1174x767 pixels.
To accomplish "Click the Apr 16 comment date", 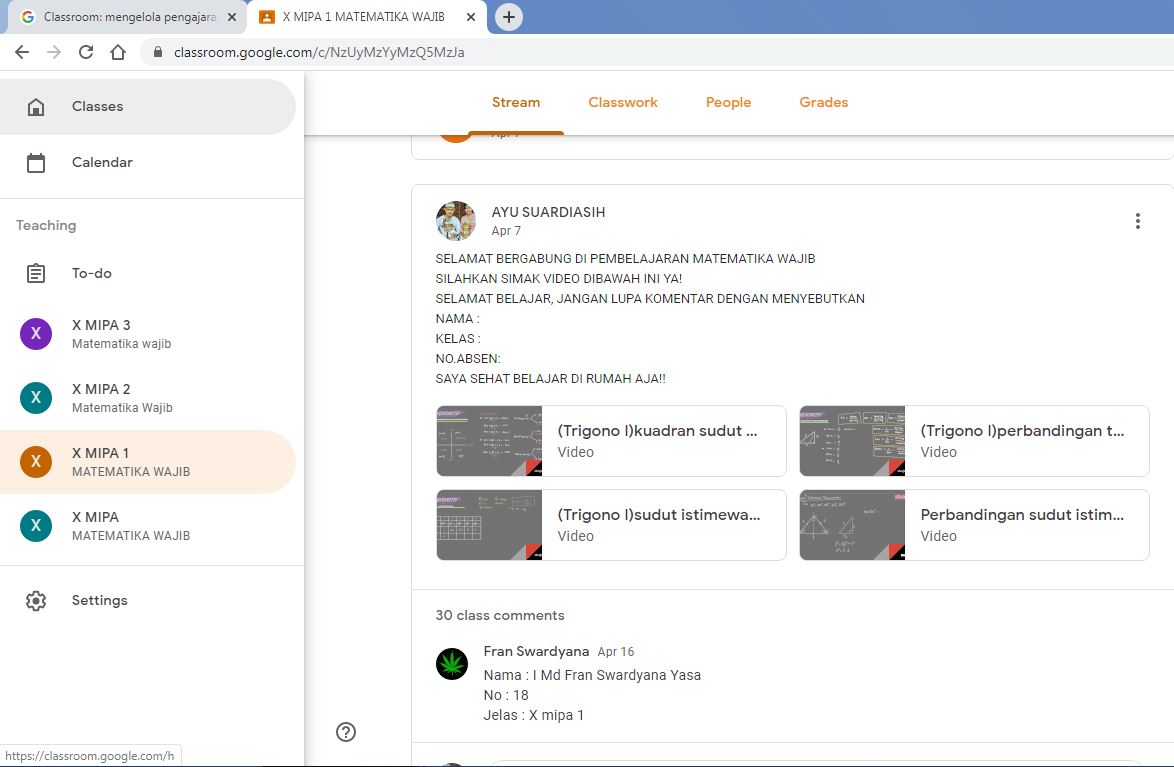I will pyautogui.click(x=615, y=652).
